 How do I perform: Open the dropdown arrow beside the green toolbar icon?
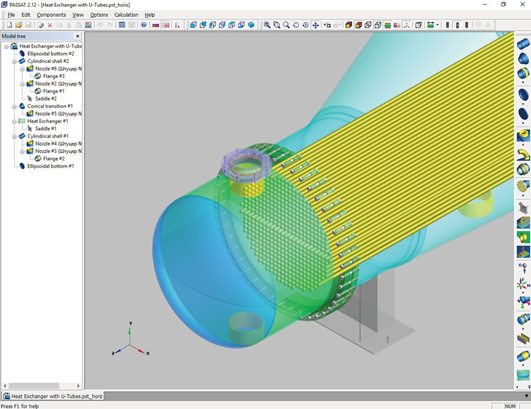coord(438,25)
